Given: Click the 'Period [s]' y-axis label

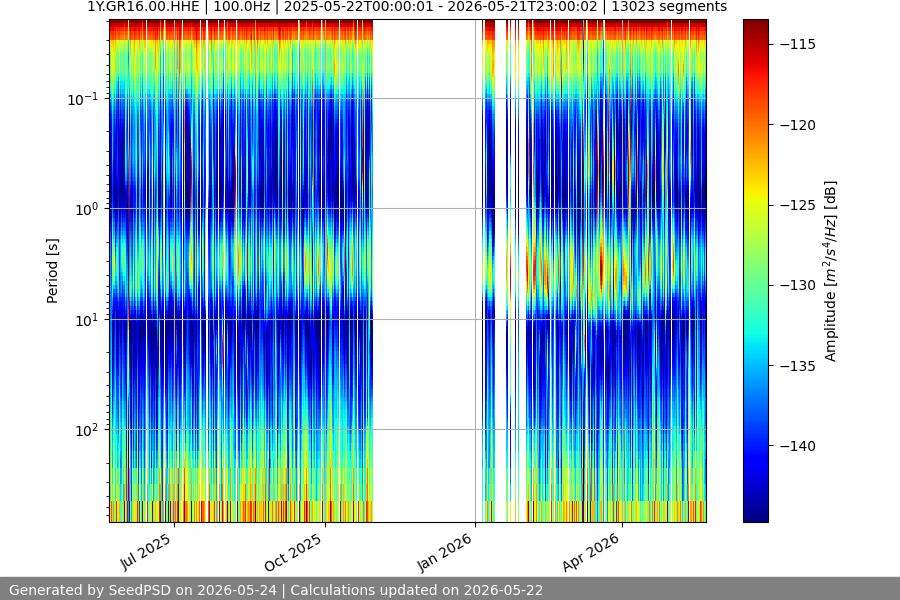Looking at the screenshot, I should tap(52, 271).
